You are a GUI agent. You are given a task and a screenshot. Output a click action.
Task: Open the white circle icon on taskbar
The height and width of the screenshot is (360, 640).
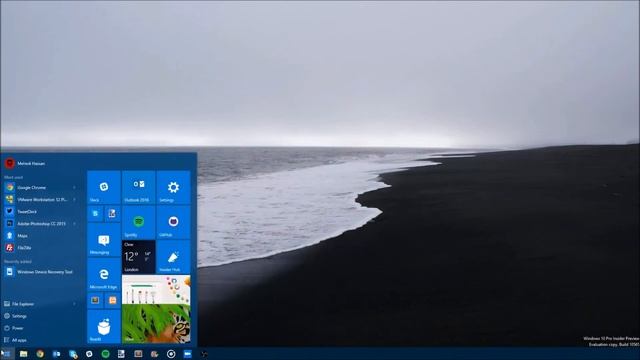click(x=171, y=354)
